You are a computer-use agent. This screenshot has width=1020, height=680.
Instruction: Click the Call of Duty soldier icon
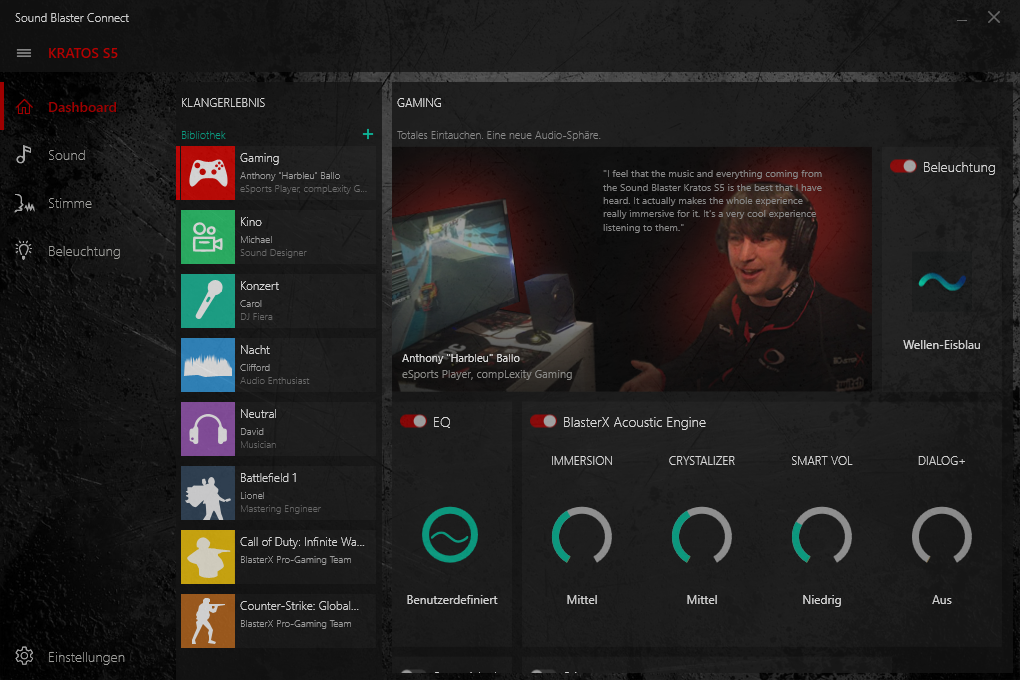208,556
